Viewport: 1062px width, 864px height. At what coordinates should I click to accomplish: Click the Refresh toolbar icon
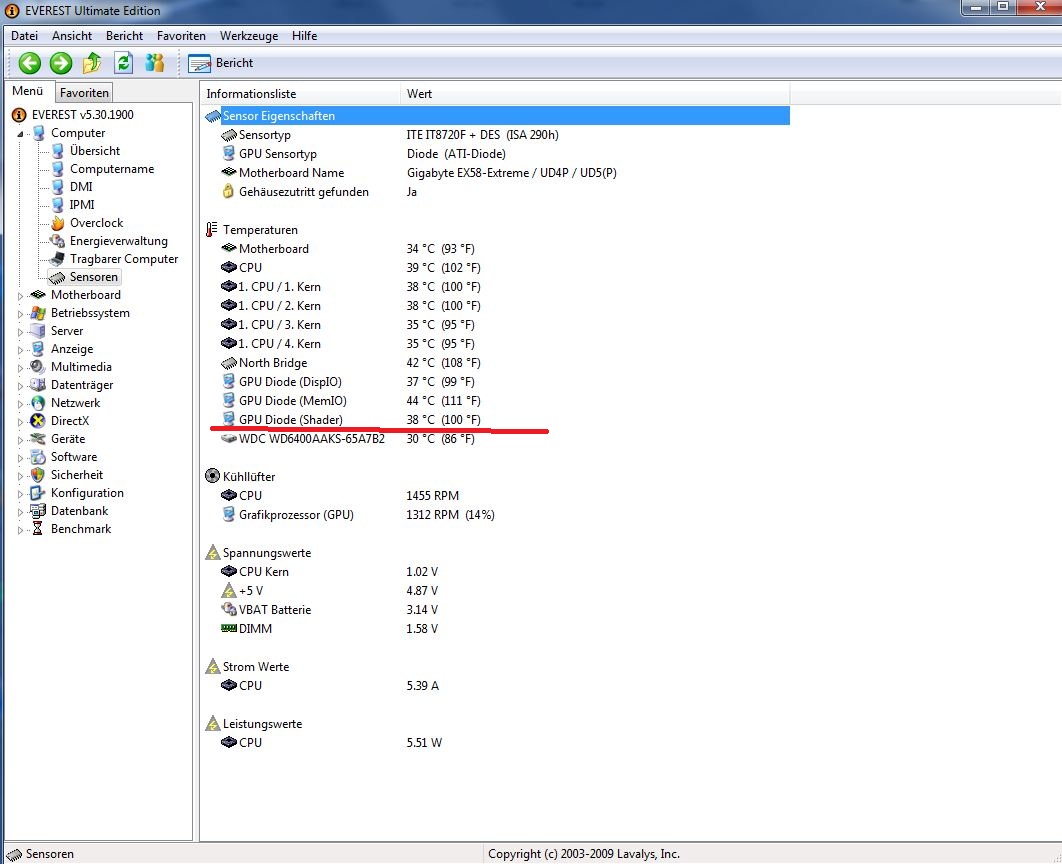click(123, 63)
